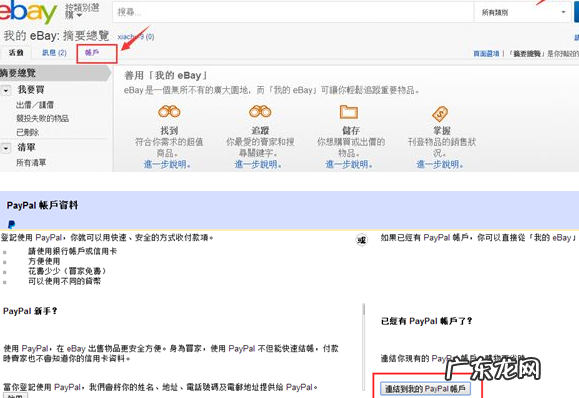Click 進一步說明 under 找到
The image size is (579, 398).
(x=167, y=164)
